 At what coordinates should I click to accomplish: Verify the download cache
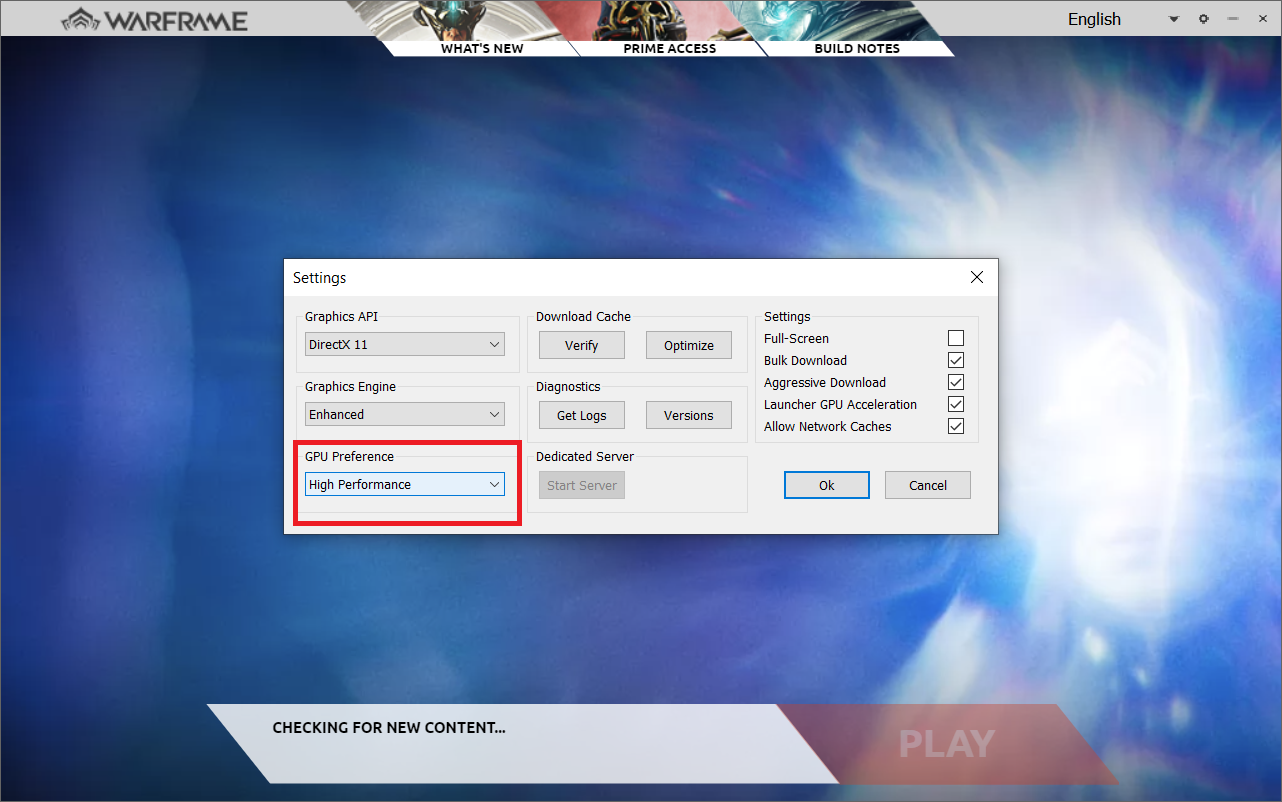[x=582, y=345]
